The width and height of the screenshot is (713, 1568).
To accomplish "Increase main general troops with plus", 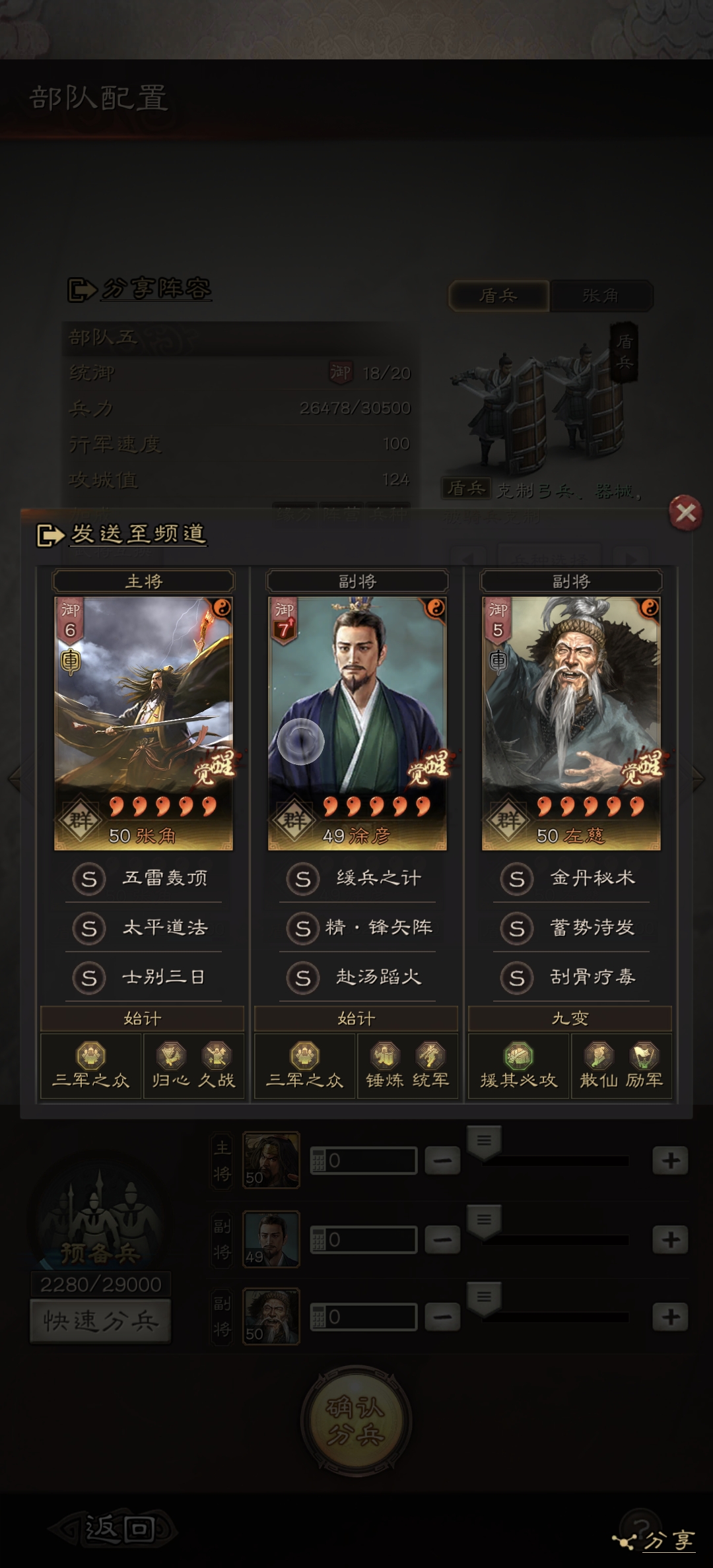I will coord(670,1160).
